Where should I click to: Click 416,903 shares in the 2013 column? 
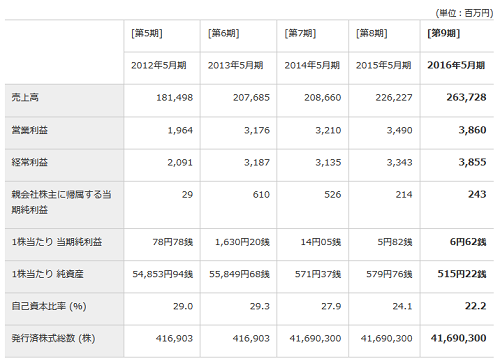tap(251, 339)
